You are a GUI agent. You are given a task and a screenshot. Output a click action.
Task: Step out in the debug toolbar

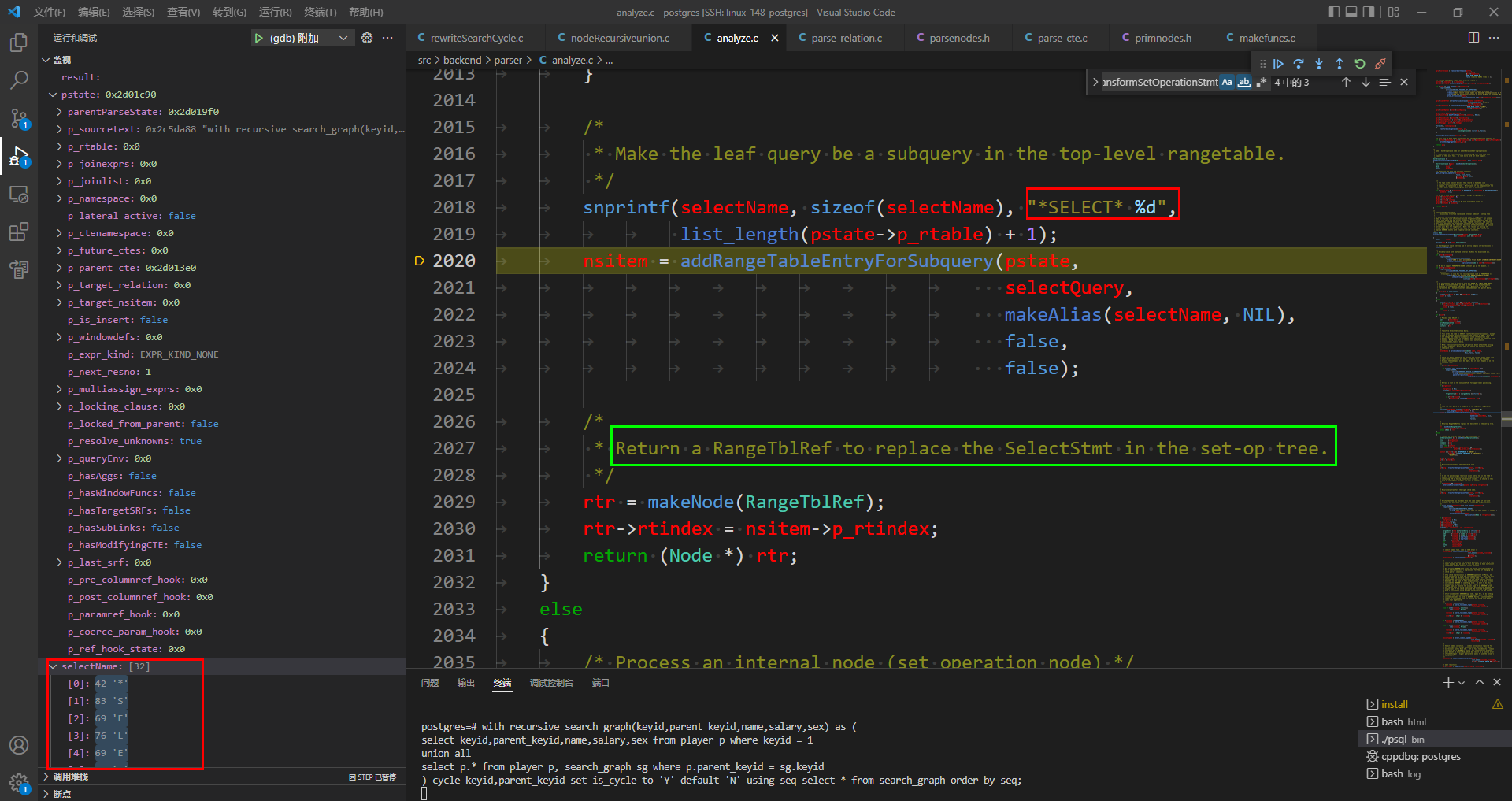1340,64
